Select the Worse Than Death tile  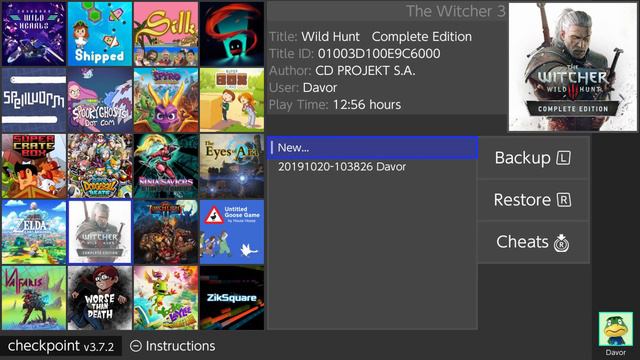click(100, 298)
